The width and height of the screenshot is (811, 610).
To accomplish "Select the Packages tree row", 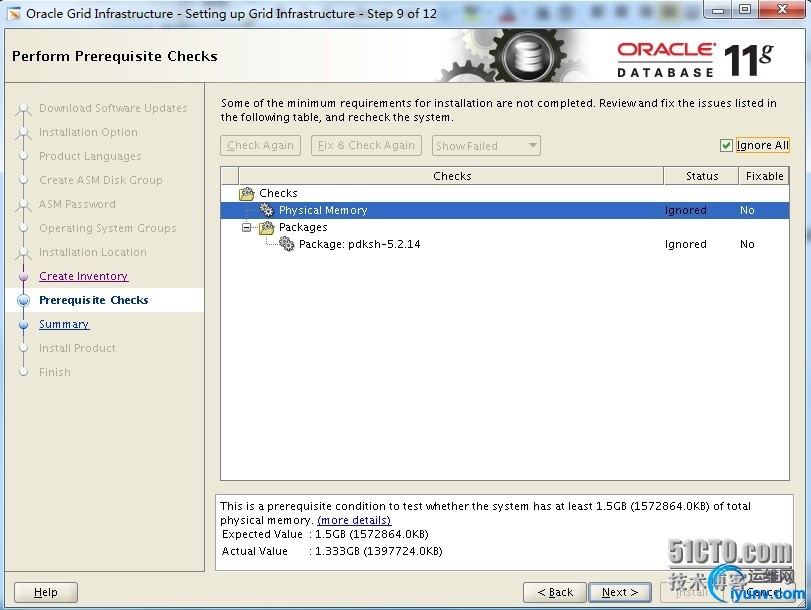I will [505, 227].
